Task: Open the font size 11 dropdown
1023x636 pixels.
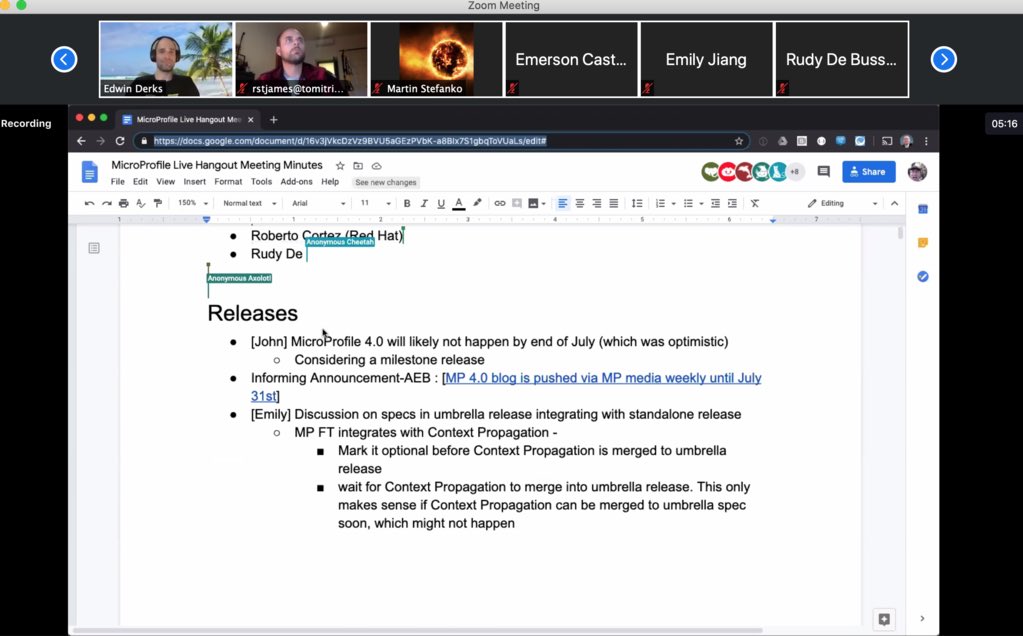Action: click(375, 203)
